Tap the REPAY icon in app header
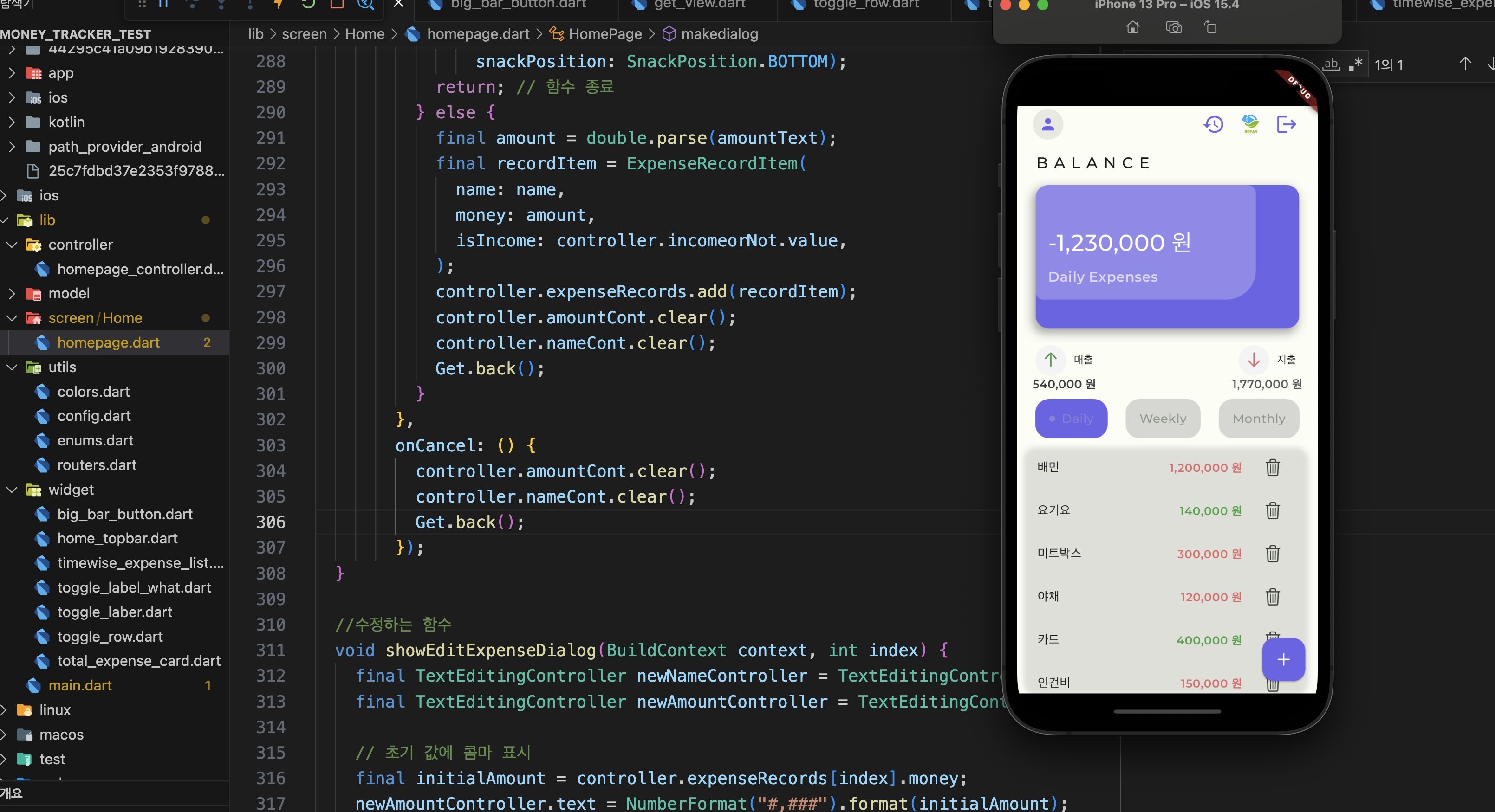 1250,124
